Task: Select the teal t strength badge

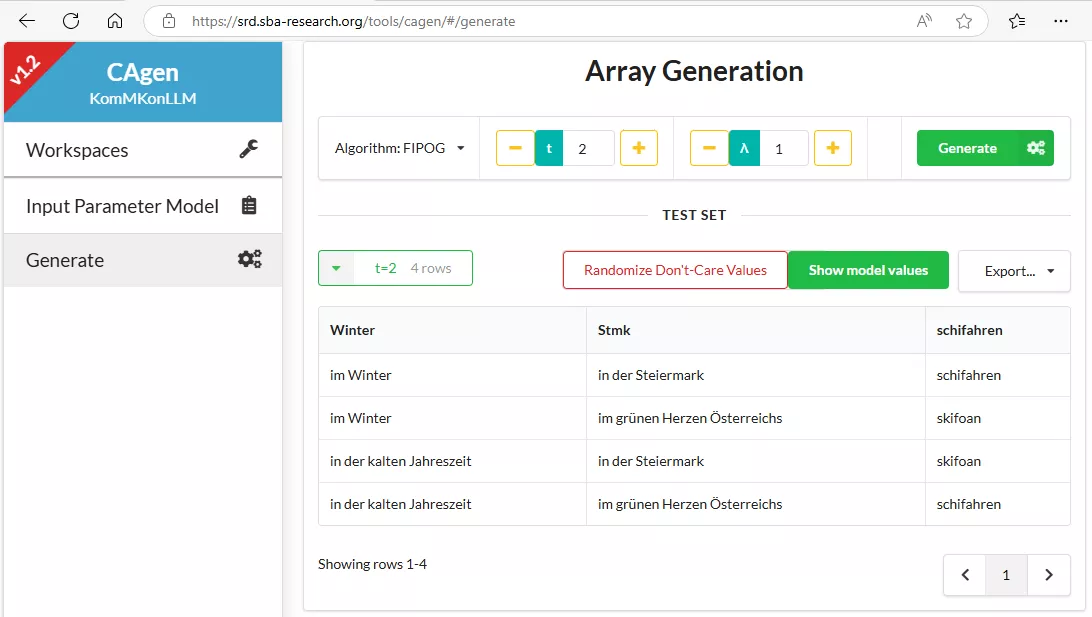Action: point(549,147)
